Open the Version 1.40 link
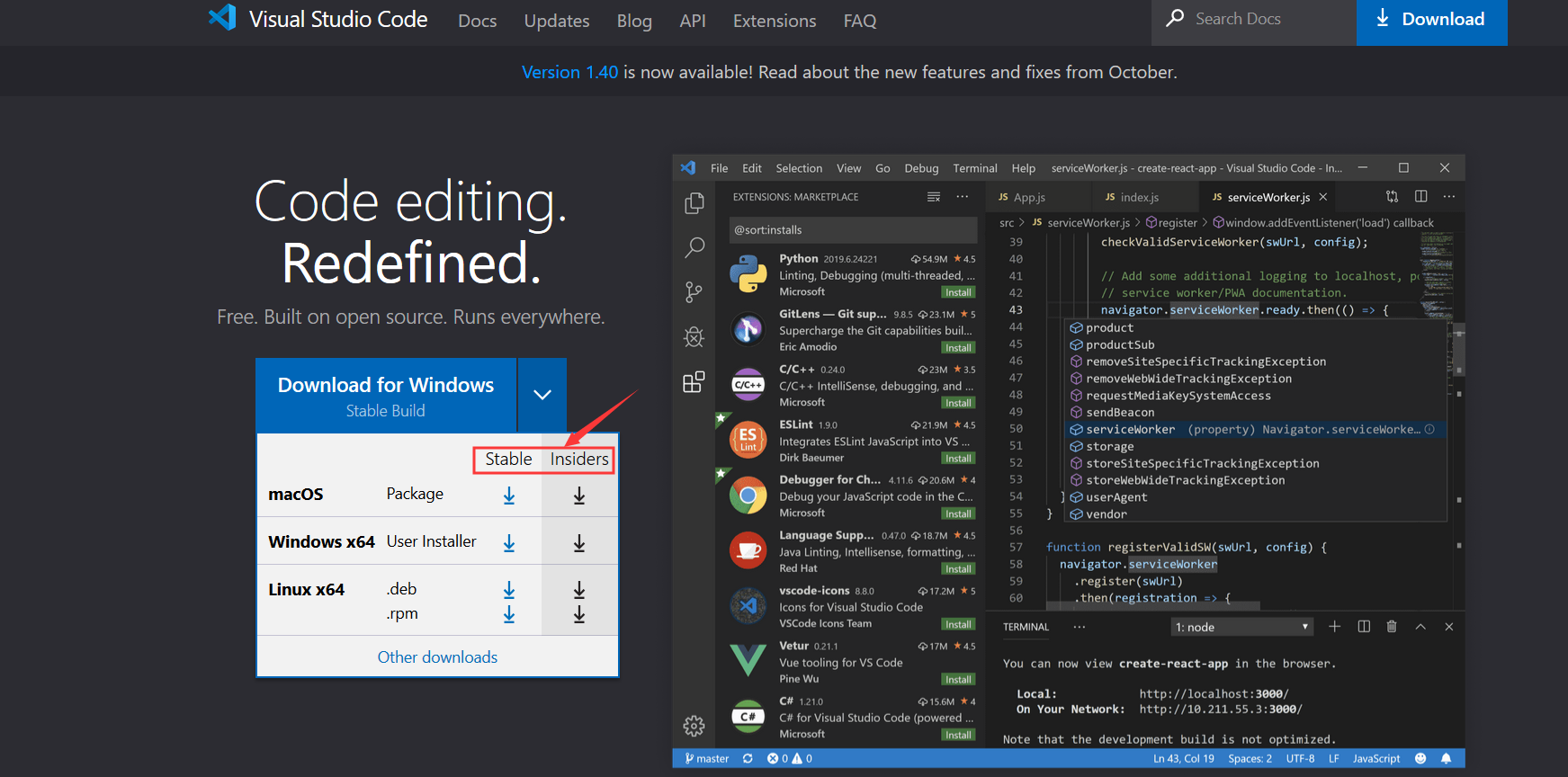Image resolution: width=1568 pixels, height=777 pixels. click(570, 72)
